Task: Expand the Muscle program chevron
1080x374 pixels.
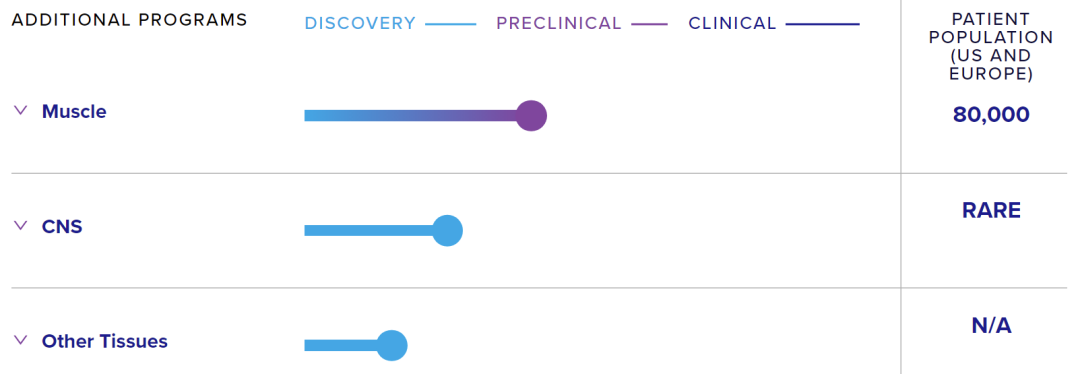Action: point(20,110)
